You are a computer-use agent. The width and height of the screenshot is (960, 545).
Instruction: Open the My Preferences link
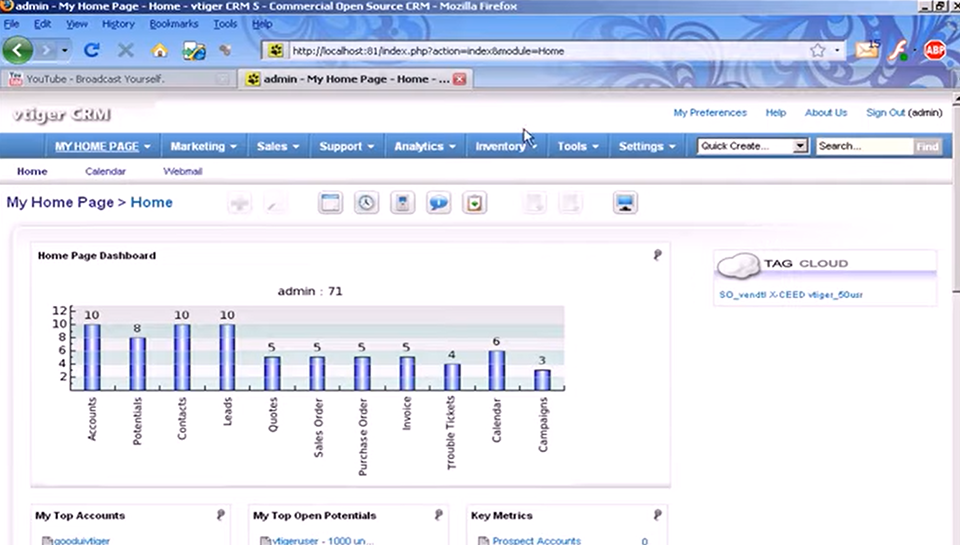(x=710, y=113)
